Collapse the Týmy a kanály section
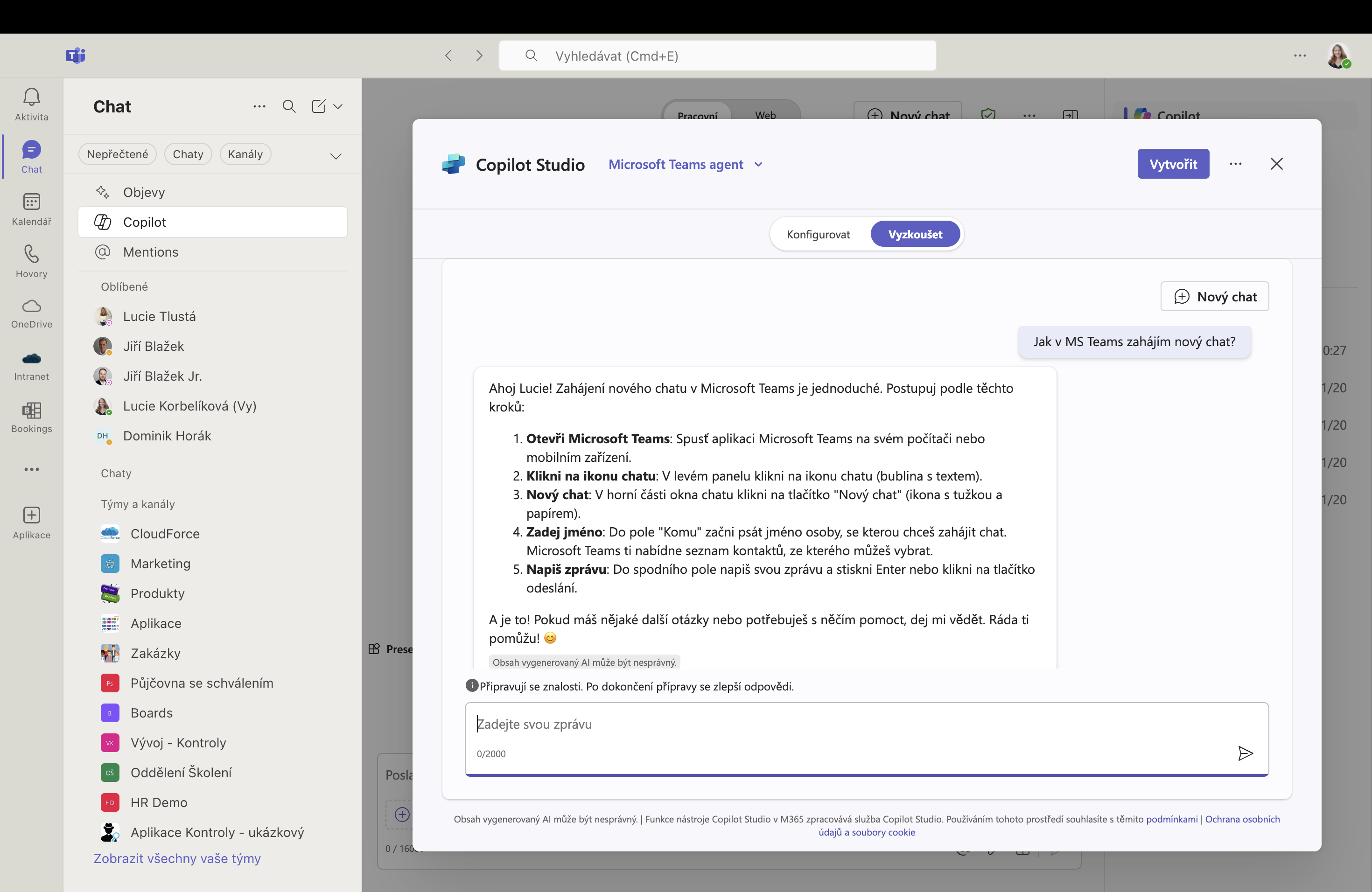 pyautogui.click(x=138, y=504)
